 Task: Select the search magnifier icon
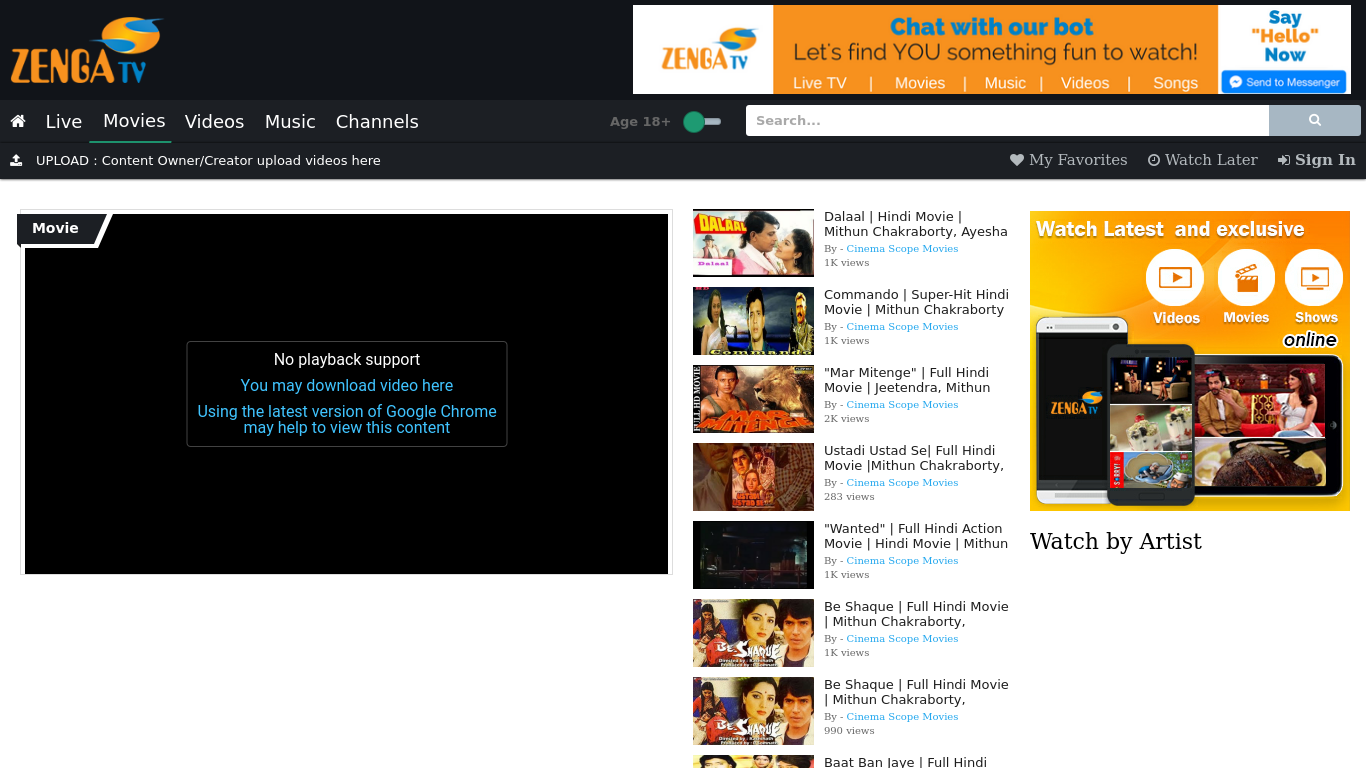tap(1314, 120)
